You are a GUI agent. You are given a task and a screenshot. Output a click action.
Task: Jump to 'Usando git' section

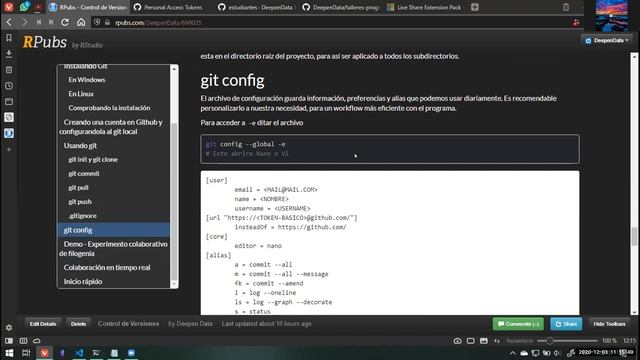(x=80, y=146)
